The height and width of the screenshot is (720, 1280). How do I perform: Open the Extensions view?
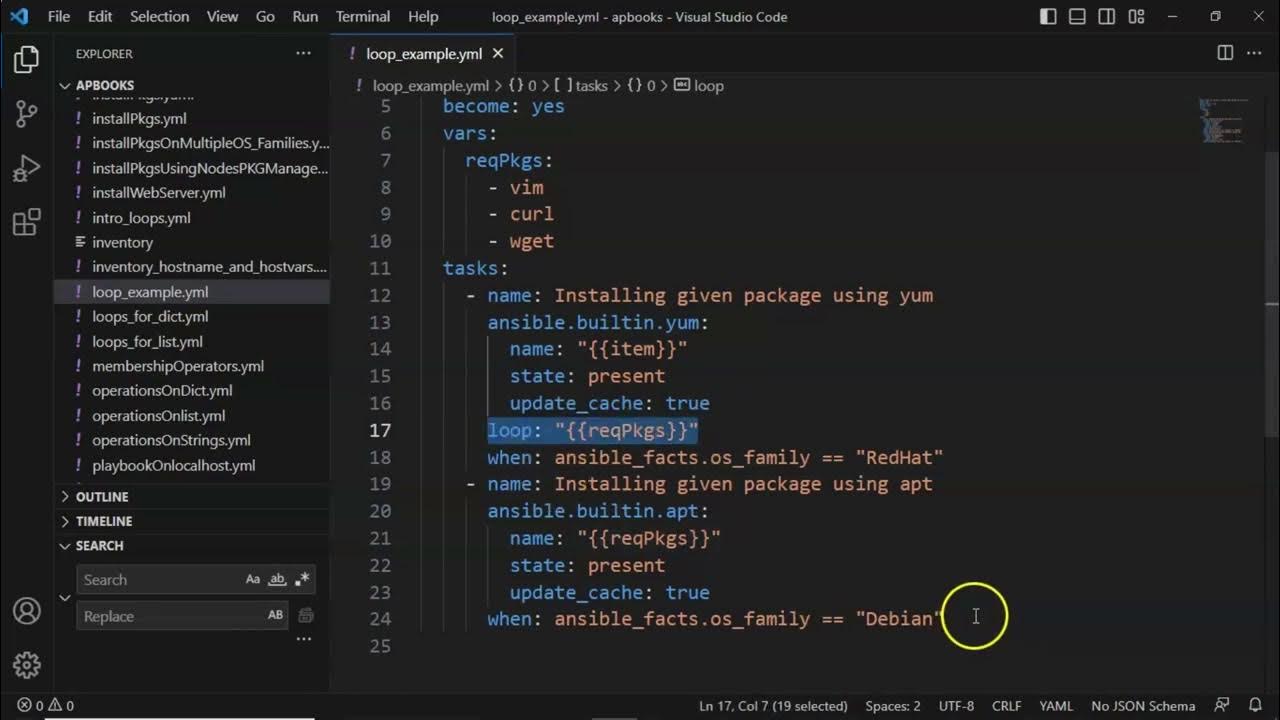point(27,222)
